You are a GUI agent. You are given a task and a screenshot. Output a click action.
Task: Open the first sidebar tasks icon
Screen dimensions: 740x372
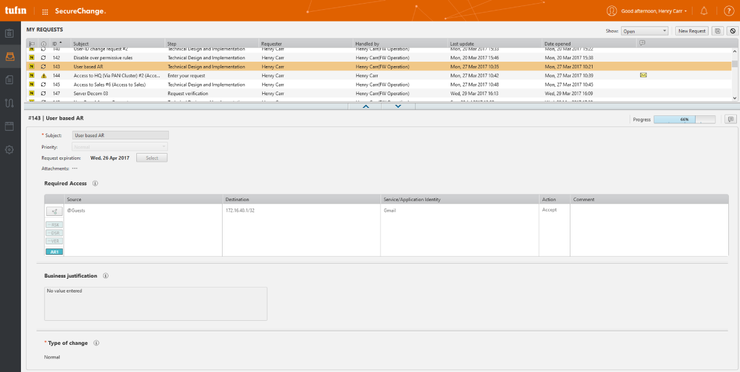pyautogui.click(x=9, y=34)
